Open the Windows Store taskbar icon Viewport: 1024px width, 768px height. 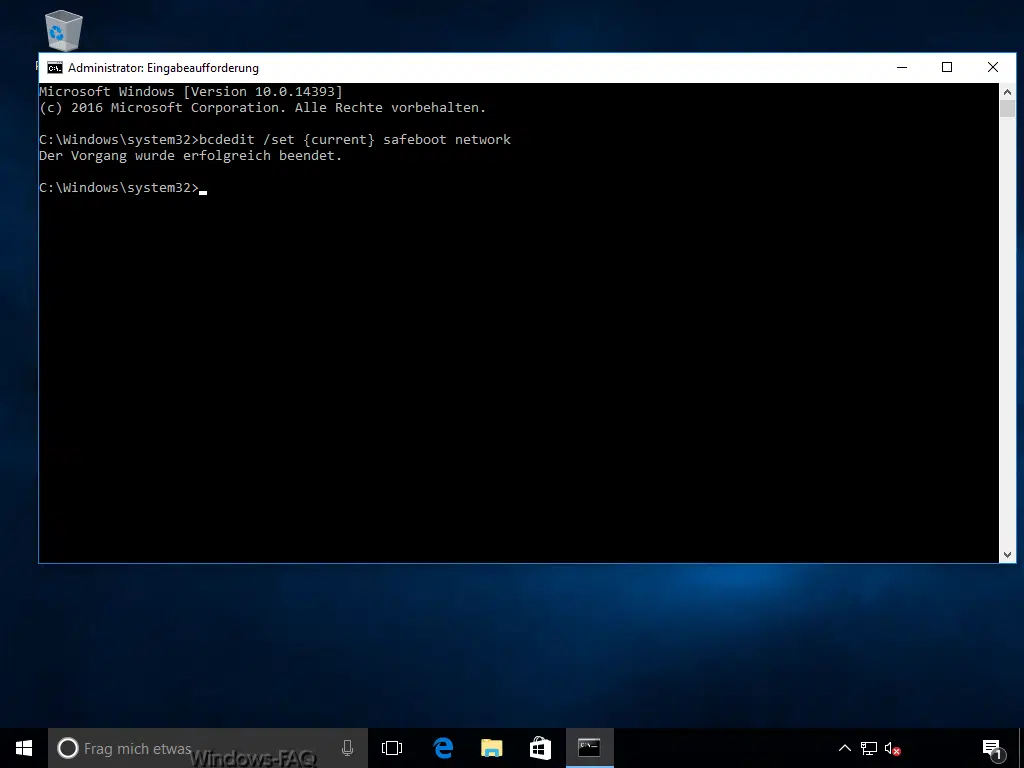[540, 748]
